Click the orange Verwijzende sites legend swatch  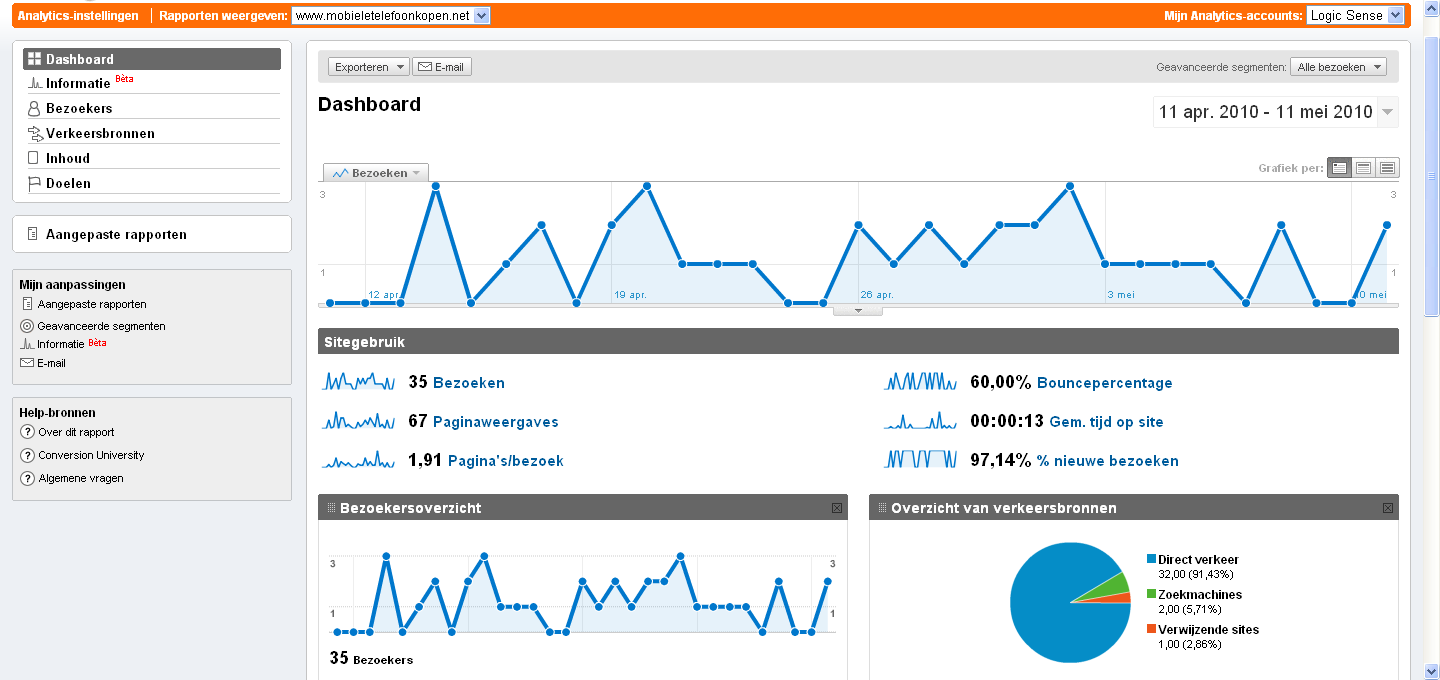click(1152, 629)
